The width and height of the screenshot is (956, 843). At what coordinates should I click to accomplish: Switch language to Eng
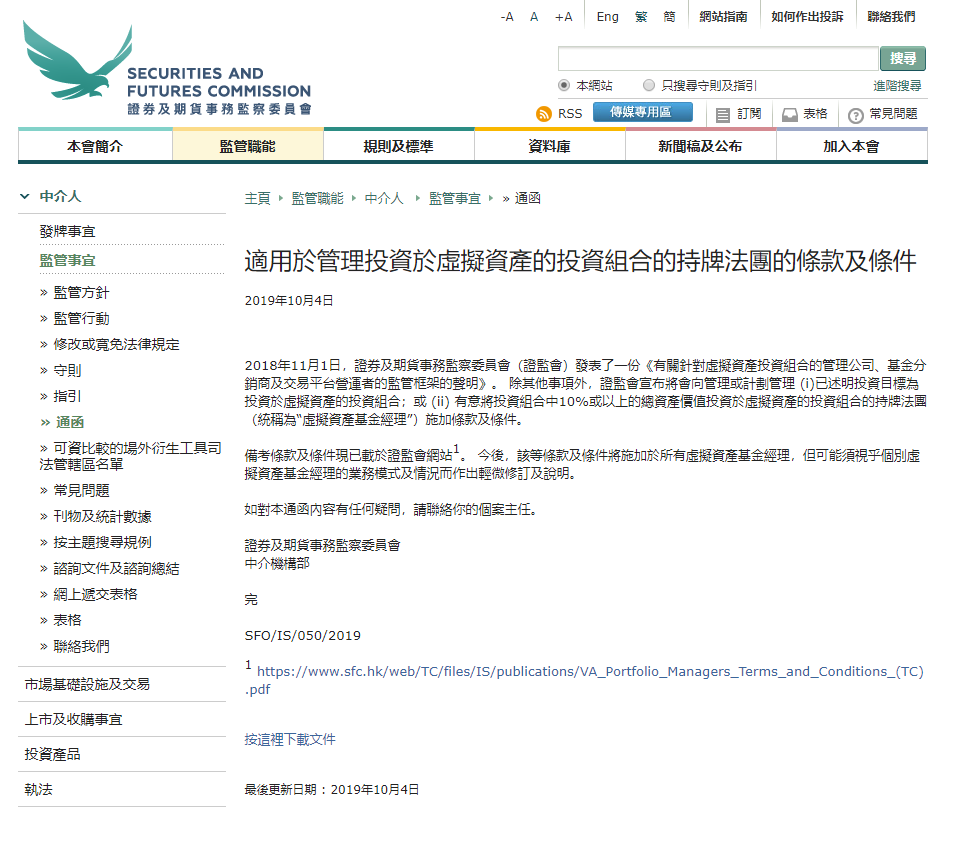[607, 17]
